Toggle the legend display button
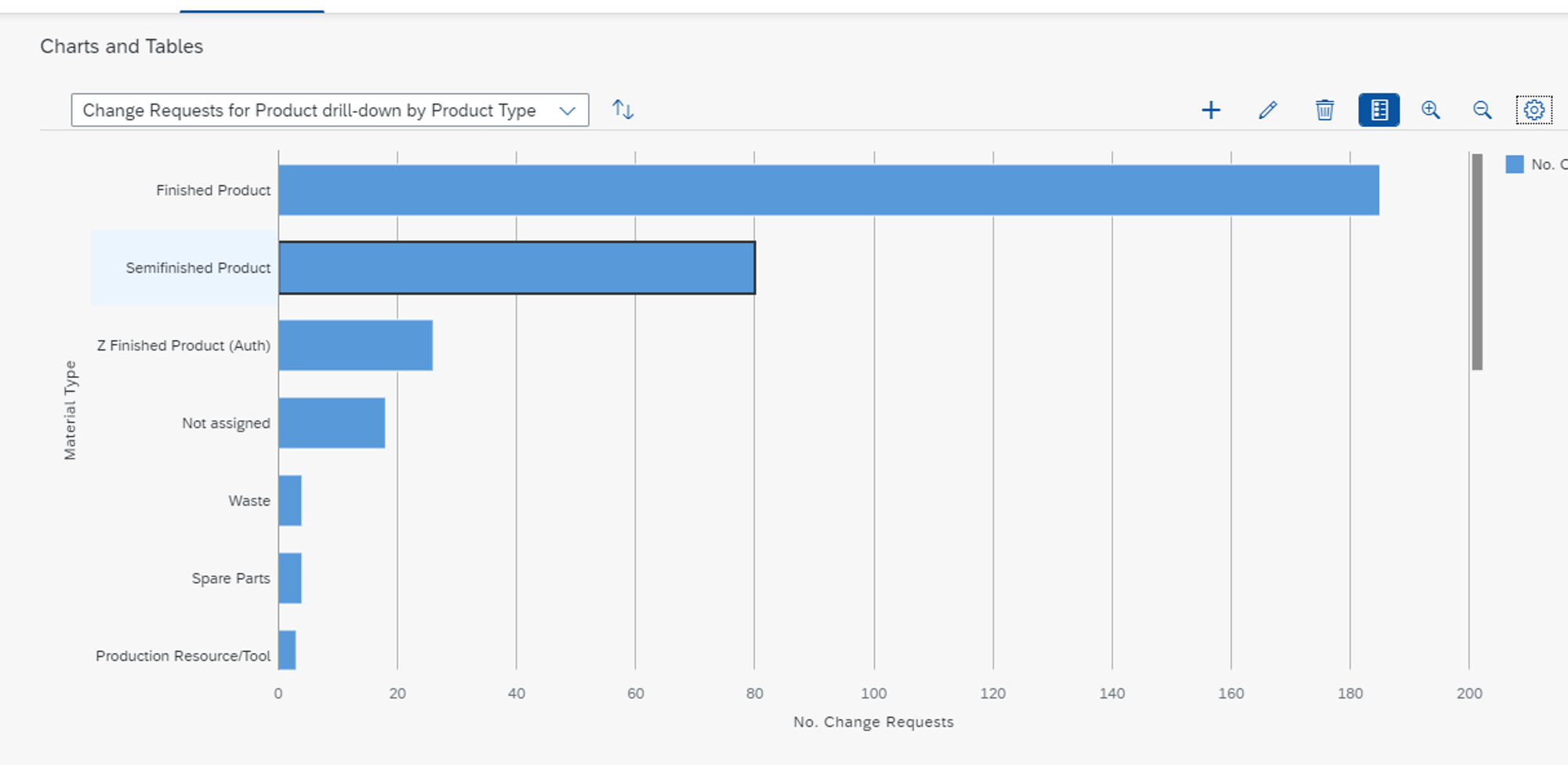Screen dimensions: 1568x765 [x=1379, y=111]
